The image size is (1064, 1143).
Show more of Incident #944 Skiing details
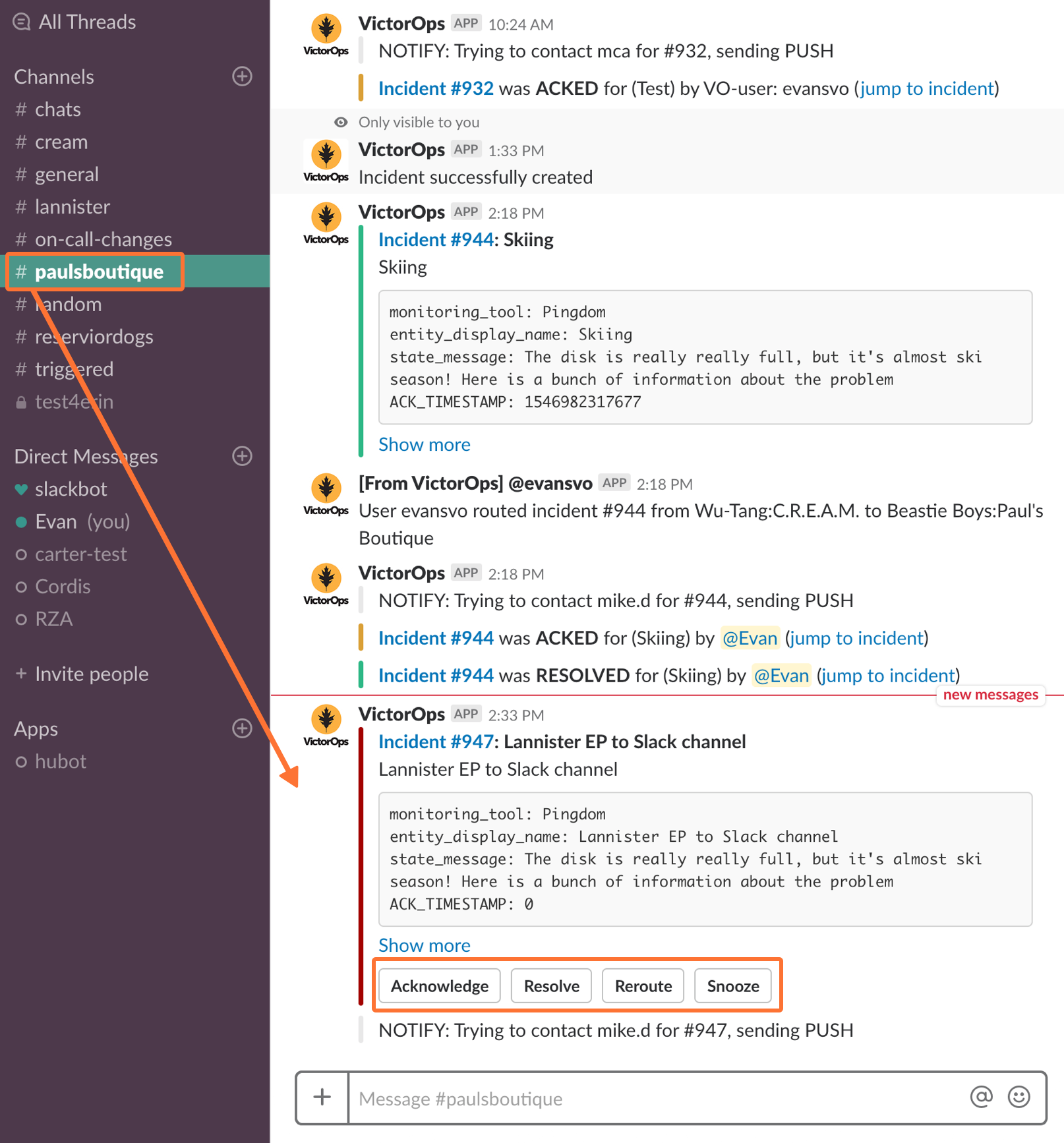click(x=425, y=444)
